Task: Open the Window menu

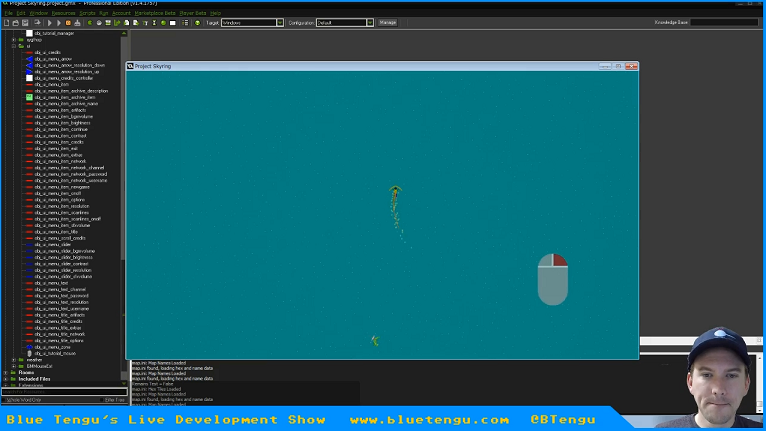Action: (x=39, y=13)
